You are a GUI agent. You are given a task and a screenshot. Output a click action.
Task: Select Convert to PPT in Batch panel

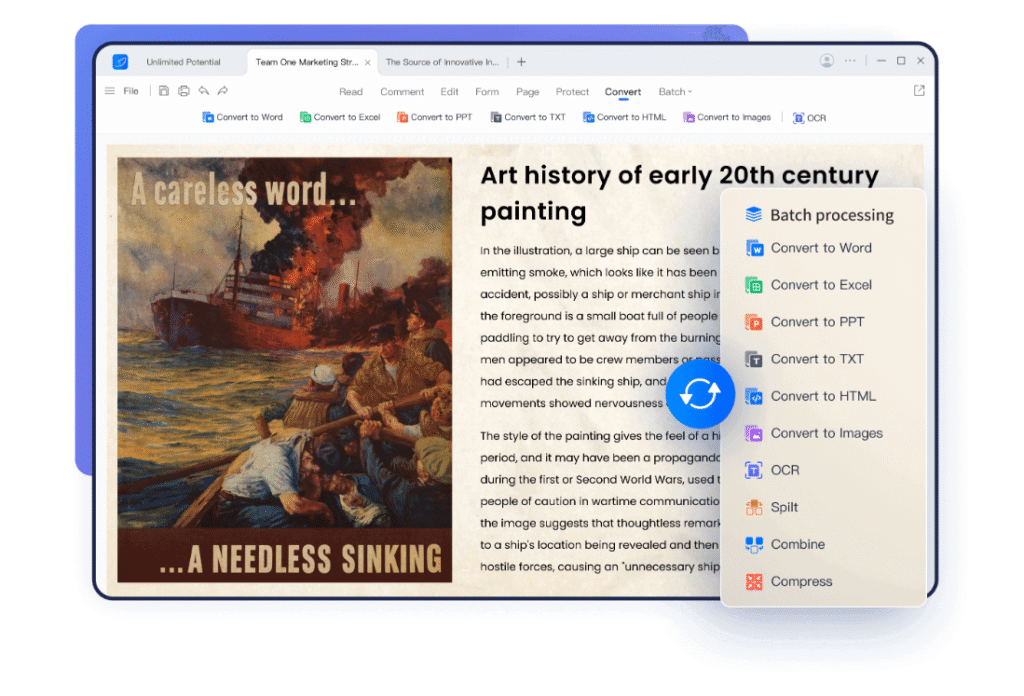click(805, 322)
